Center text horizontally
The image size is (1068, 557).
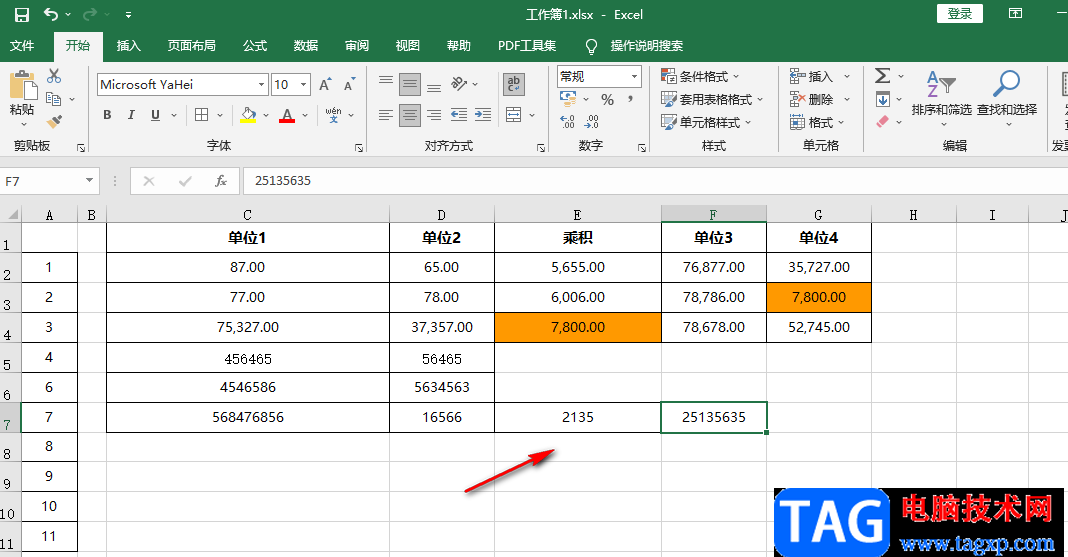pos(410,114)
